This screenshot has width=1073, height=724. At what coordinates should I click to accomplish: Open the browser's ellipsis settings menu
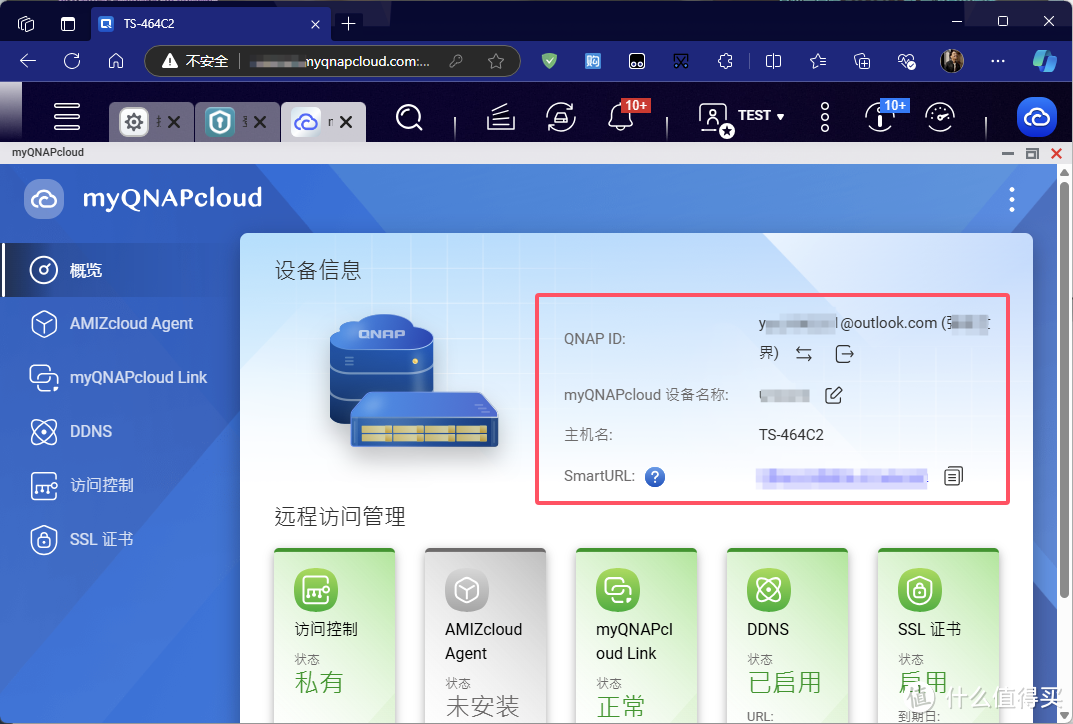(x=997, y=61)
